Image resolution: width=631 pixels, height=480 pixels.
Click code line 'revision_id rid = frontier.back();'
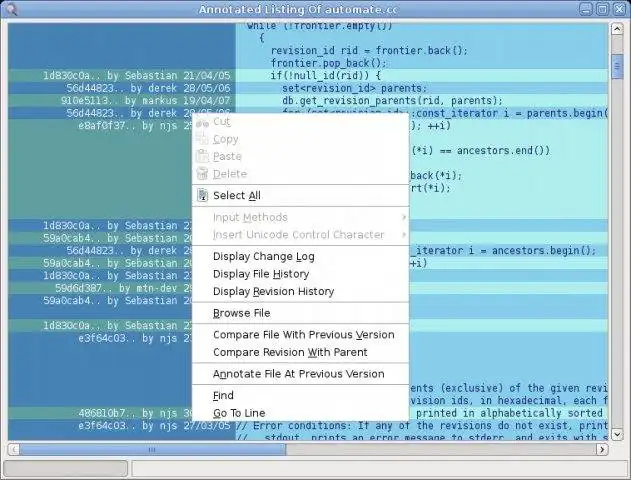pyautogui.click(x=369, y=51)
